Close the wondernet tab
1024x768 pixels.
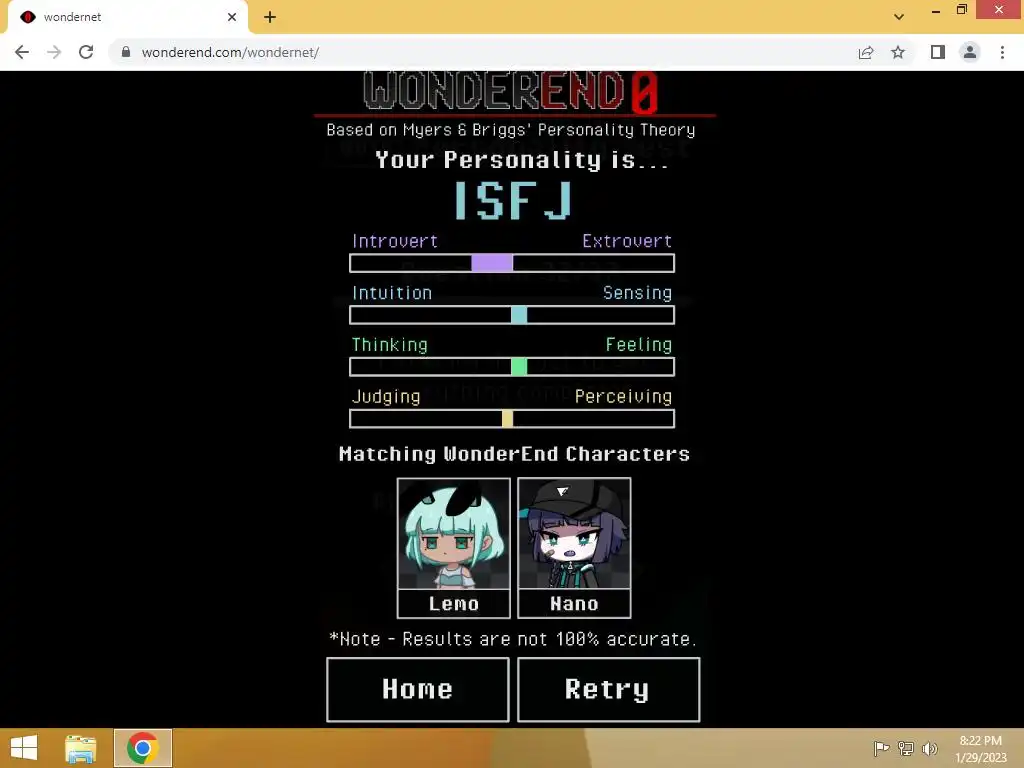232,17
